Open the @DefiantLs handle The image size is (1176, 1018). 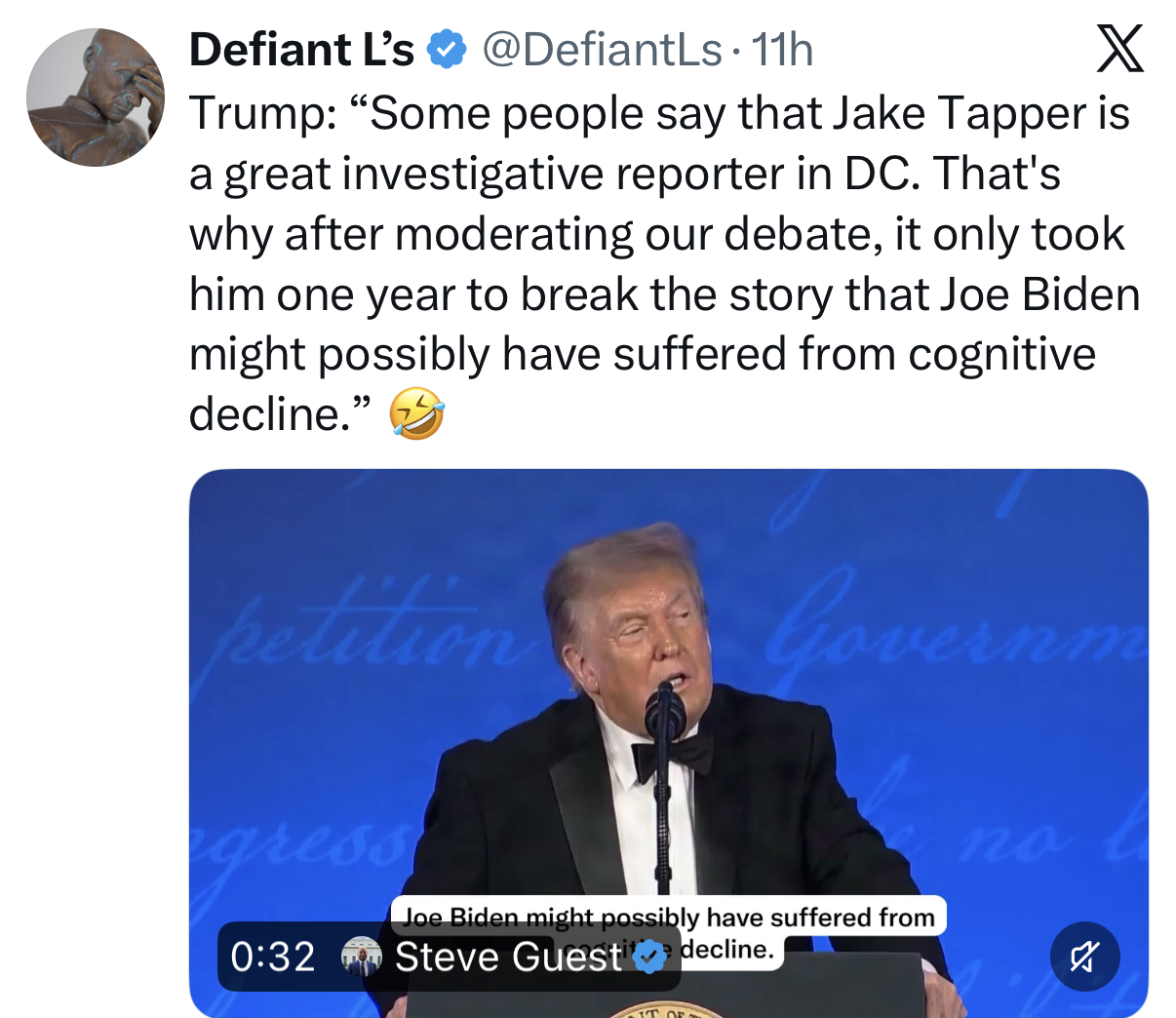(602, 49)
